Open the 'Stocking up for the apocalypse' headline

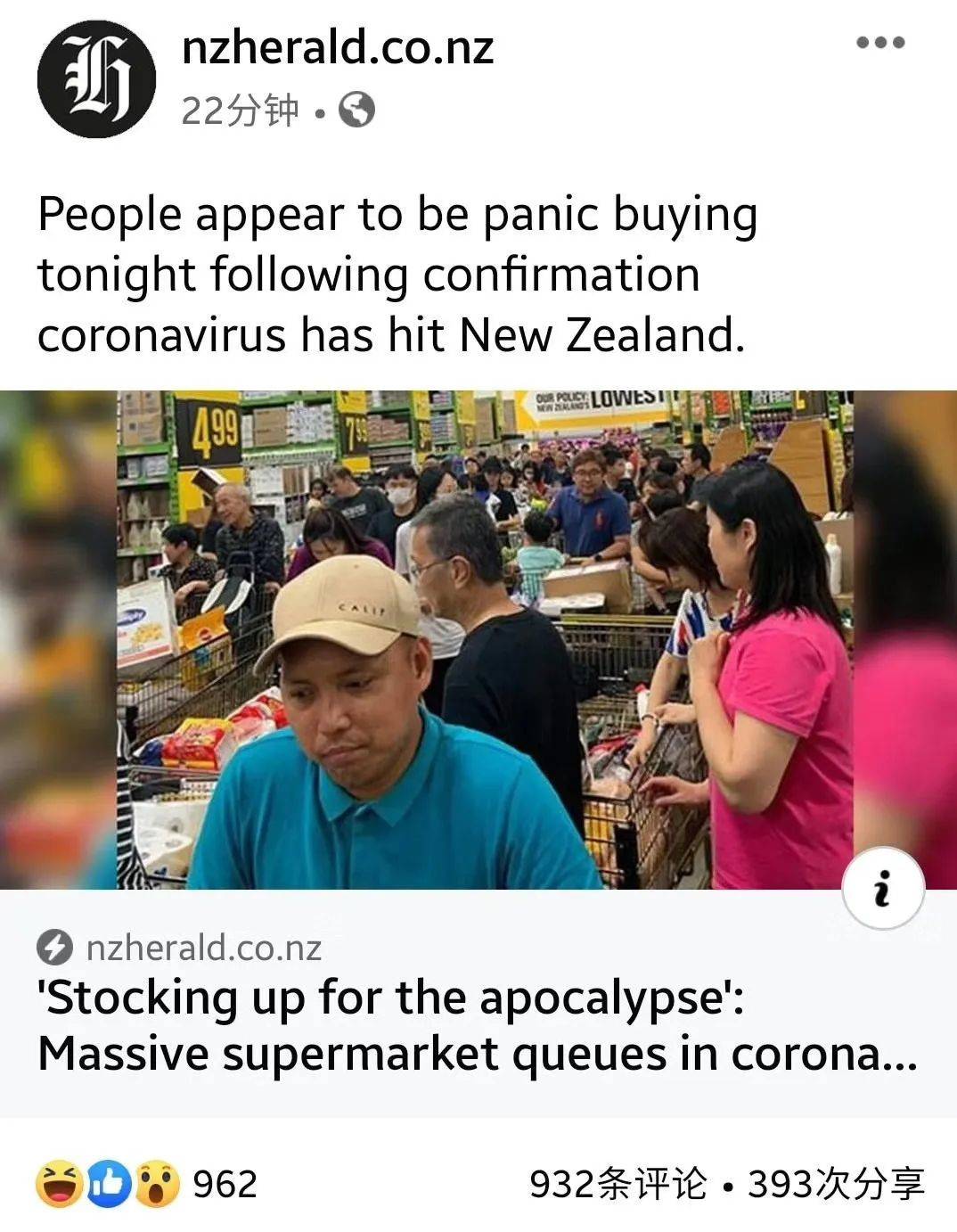[390, 998]
